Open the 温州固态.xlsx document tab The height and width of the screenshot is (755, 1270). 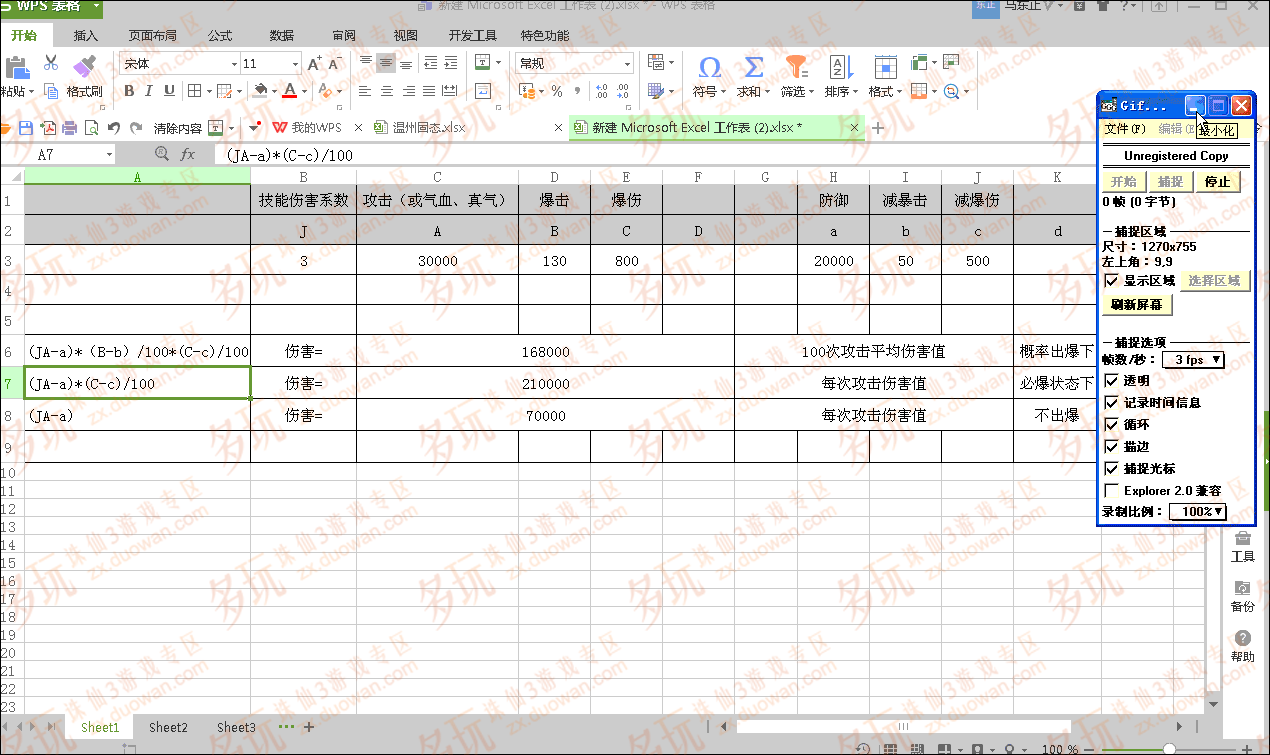point(429,128)
